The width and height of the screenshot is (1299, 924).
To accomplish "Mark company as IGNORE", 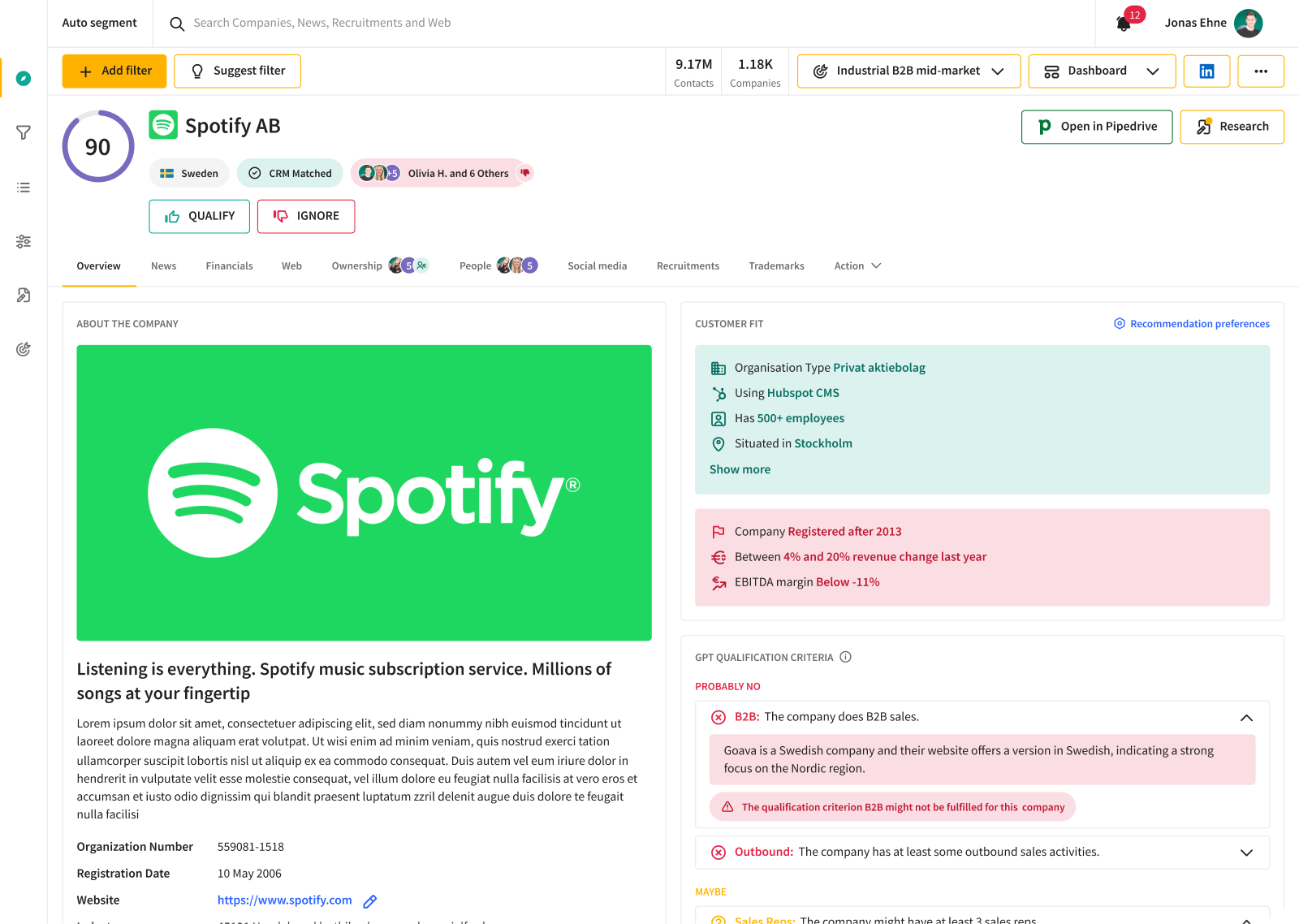I will pyautogui.click(x=306, y=216).
